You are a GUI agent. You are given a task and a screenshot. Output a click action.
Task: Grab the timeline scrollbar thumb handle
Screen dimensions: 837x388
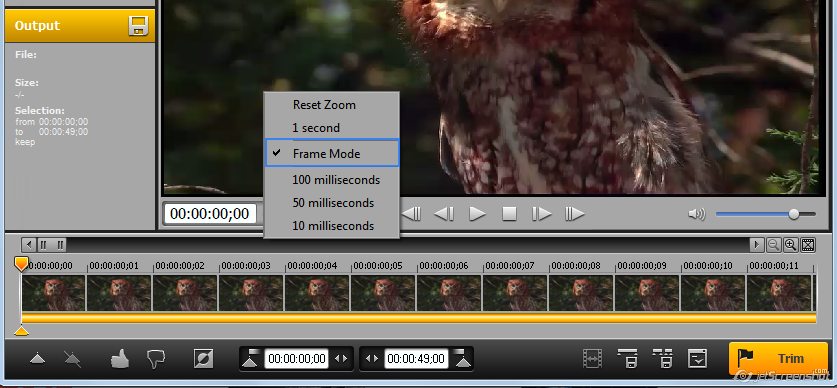click(52, 245)
